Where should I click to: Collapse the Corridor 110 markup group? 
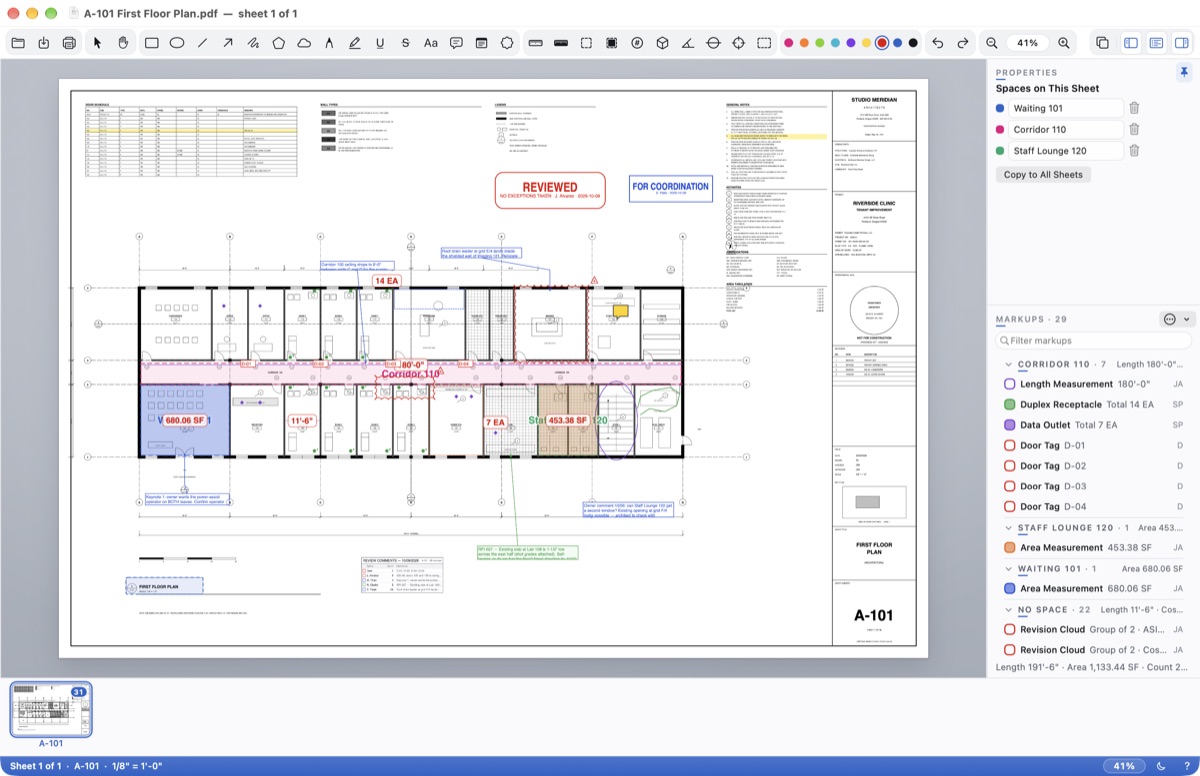point(1008,365)
